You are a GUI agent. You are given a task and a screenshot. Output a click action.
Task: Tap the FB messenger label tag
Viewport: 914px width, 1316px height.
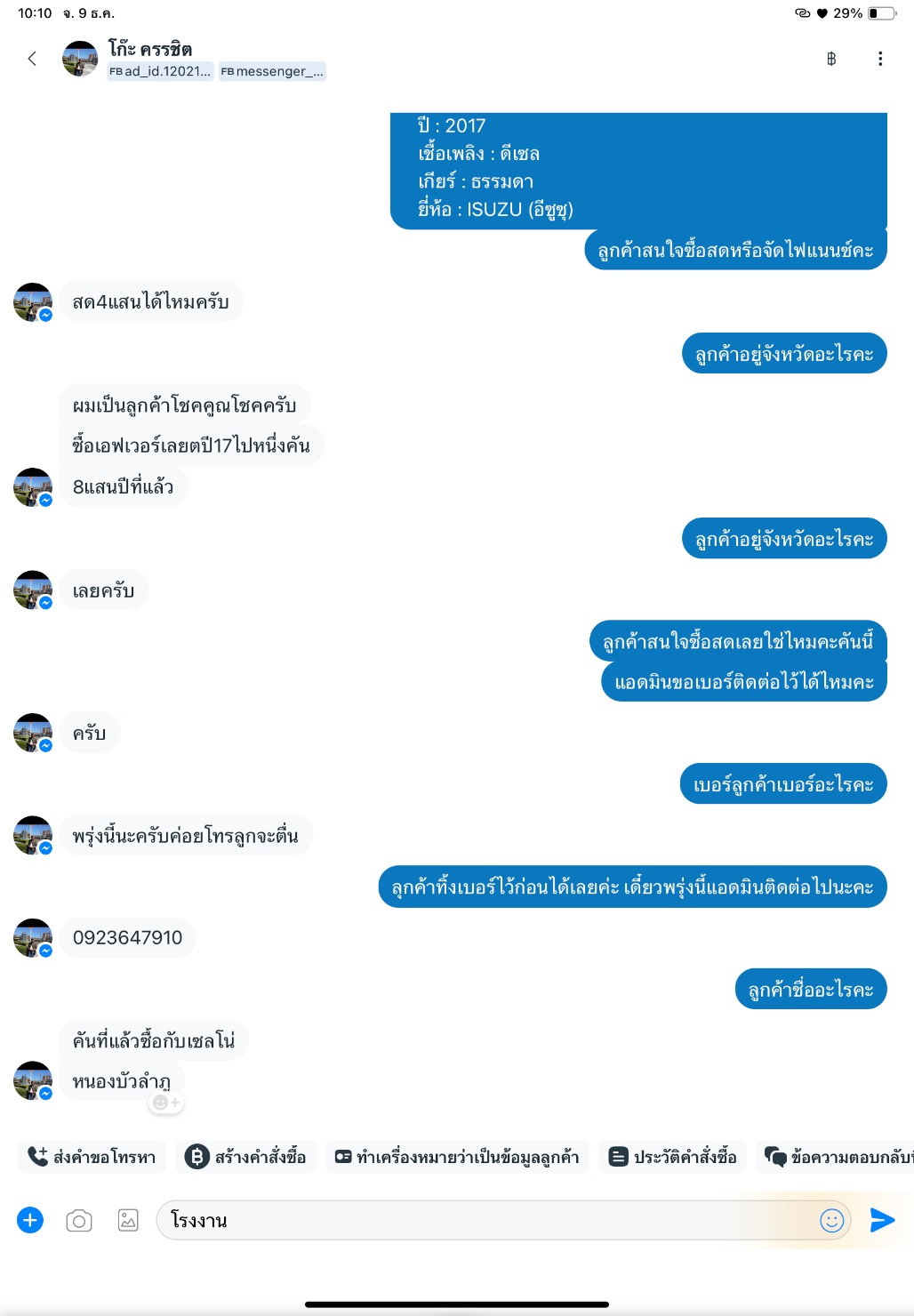tap(272, 71)
